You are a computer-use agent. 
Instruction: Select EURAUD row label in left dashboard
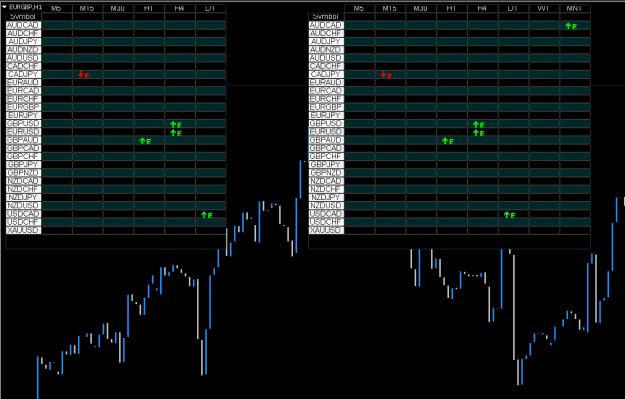click(x=24, y=82)
